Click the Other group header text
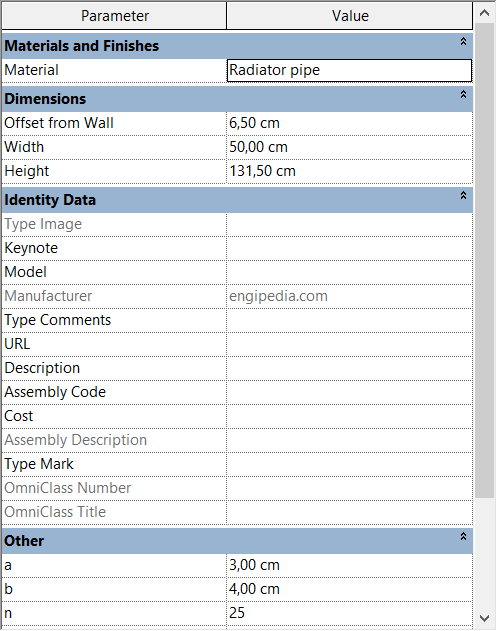This screenshot has width=497, height=631. [24, 541]
